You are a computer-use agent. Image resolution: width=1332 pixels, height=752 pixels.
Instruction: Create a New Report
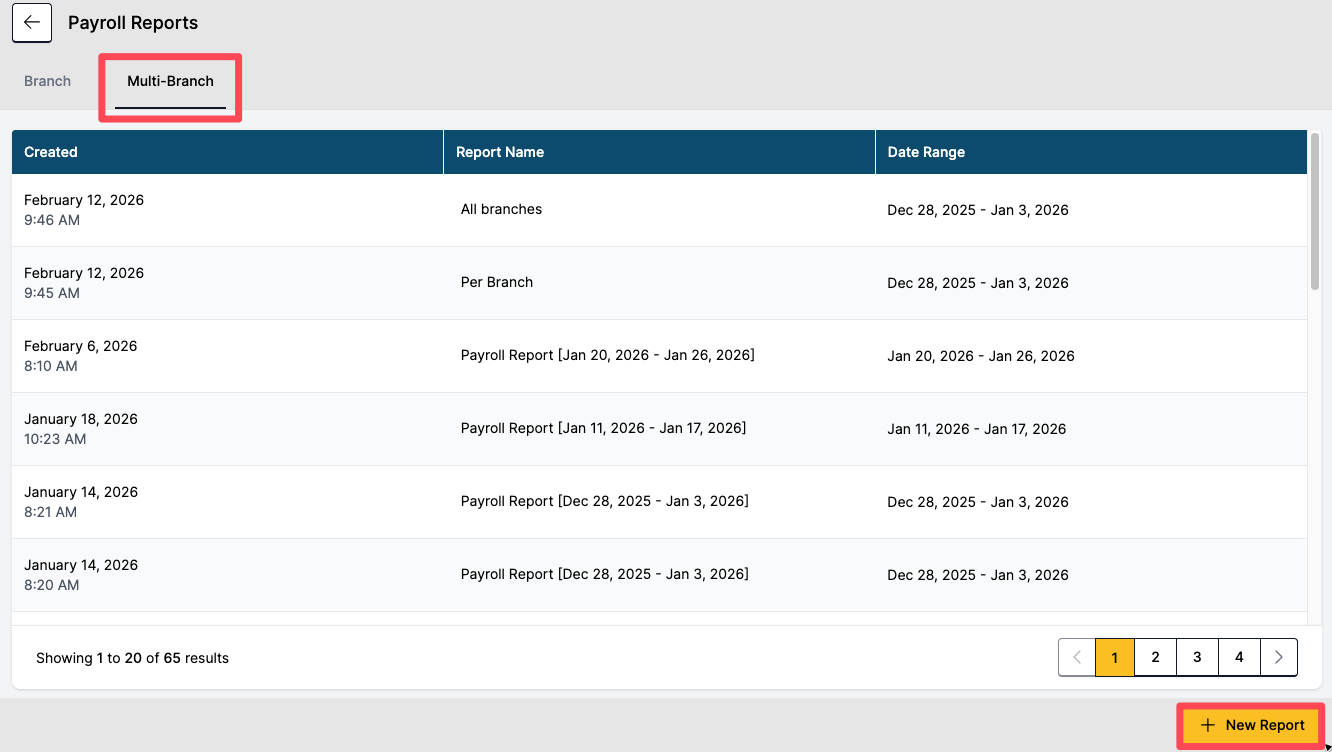pyautogui.click(x=1252, y=725)
